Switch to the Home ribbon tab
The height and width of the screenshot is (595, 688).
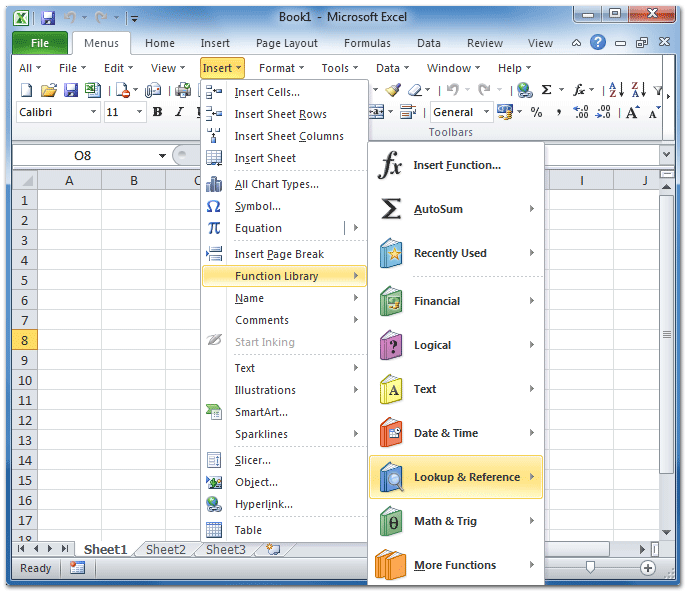pos(160,43)
